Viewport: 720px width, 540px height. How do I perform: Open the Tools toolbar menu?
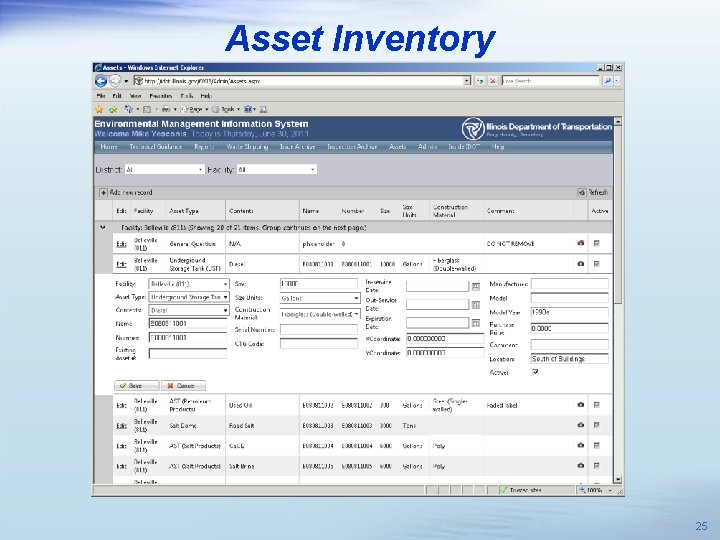(x=226, y=109)
